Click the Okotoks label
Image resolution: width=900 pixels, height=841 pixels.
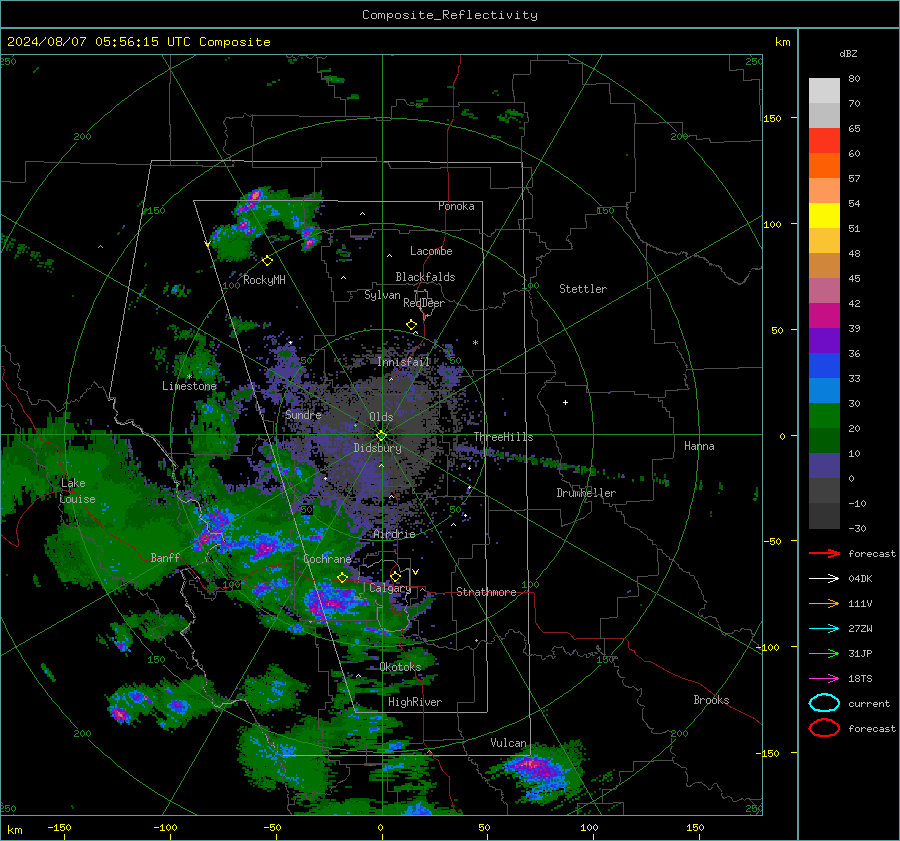pos(400,667)
